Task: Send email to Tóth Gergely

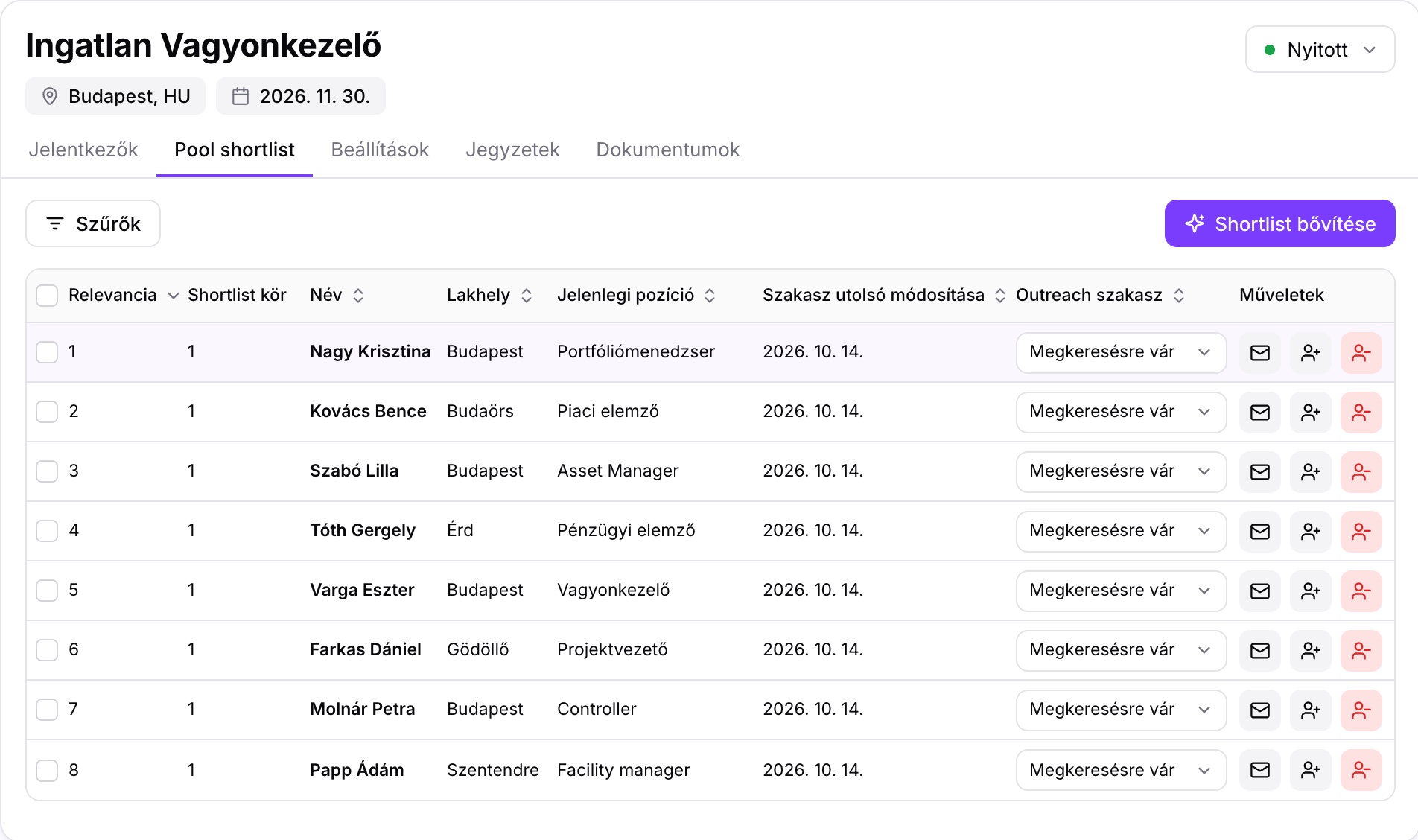Action: coord(1259,532)
